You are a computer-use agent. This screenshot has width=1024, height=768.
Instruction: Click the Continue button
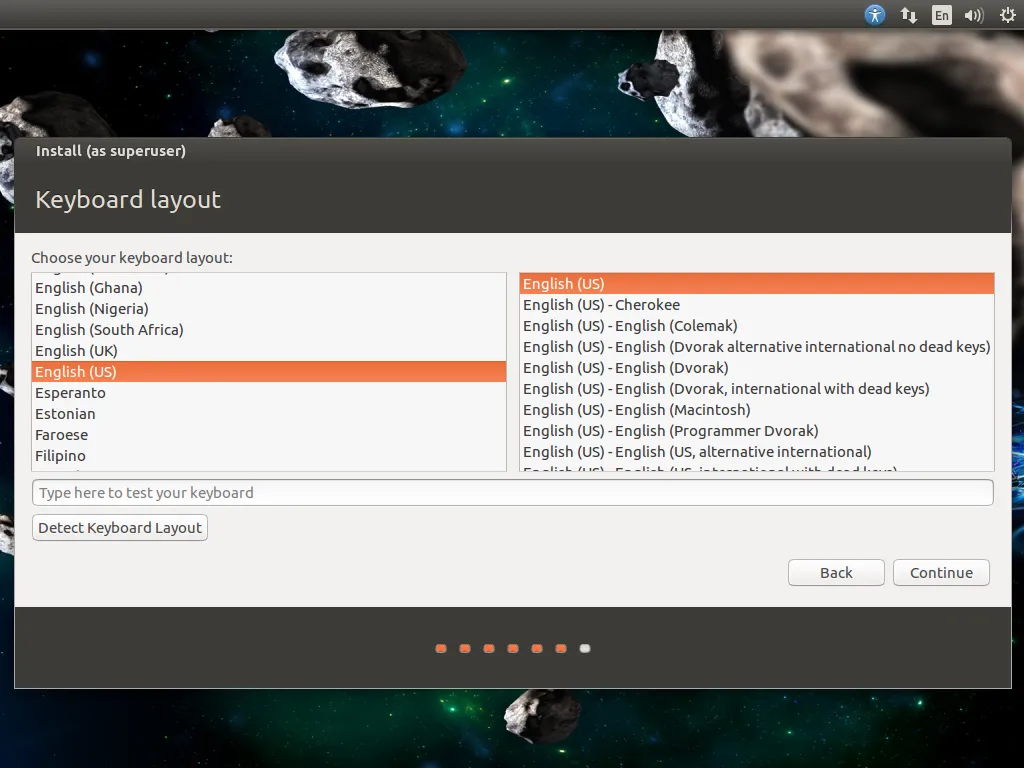click(941, 573)
